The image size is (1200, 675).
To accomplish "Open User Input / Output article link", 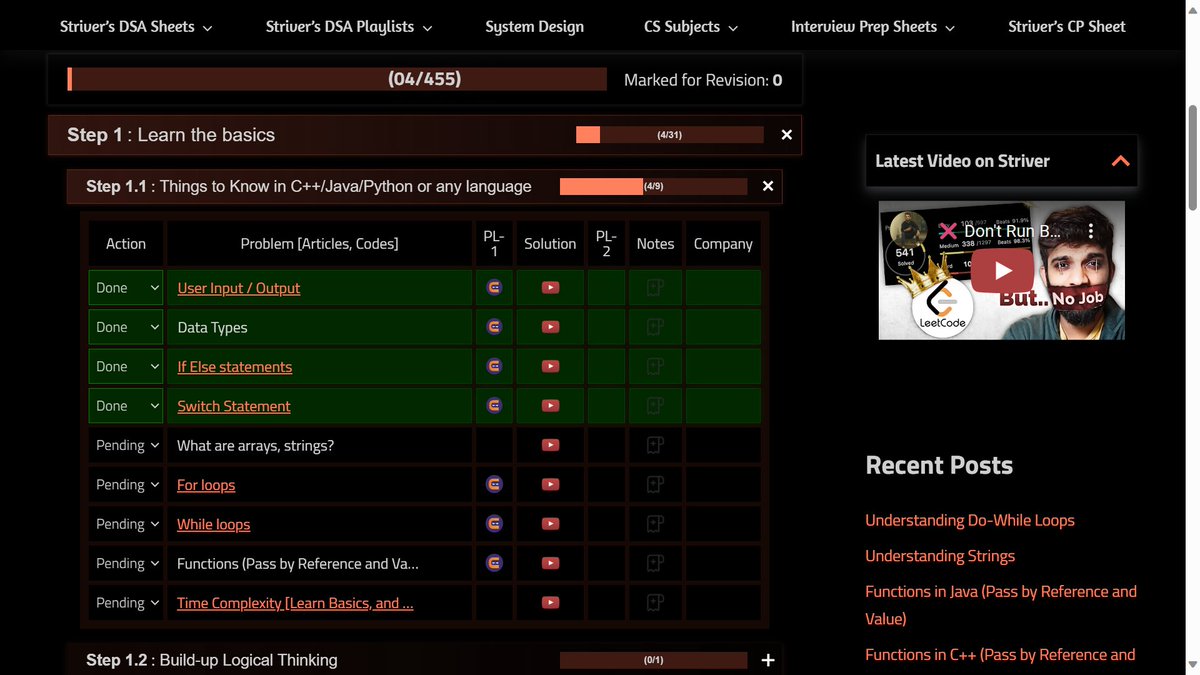I will 239,288.
